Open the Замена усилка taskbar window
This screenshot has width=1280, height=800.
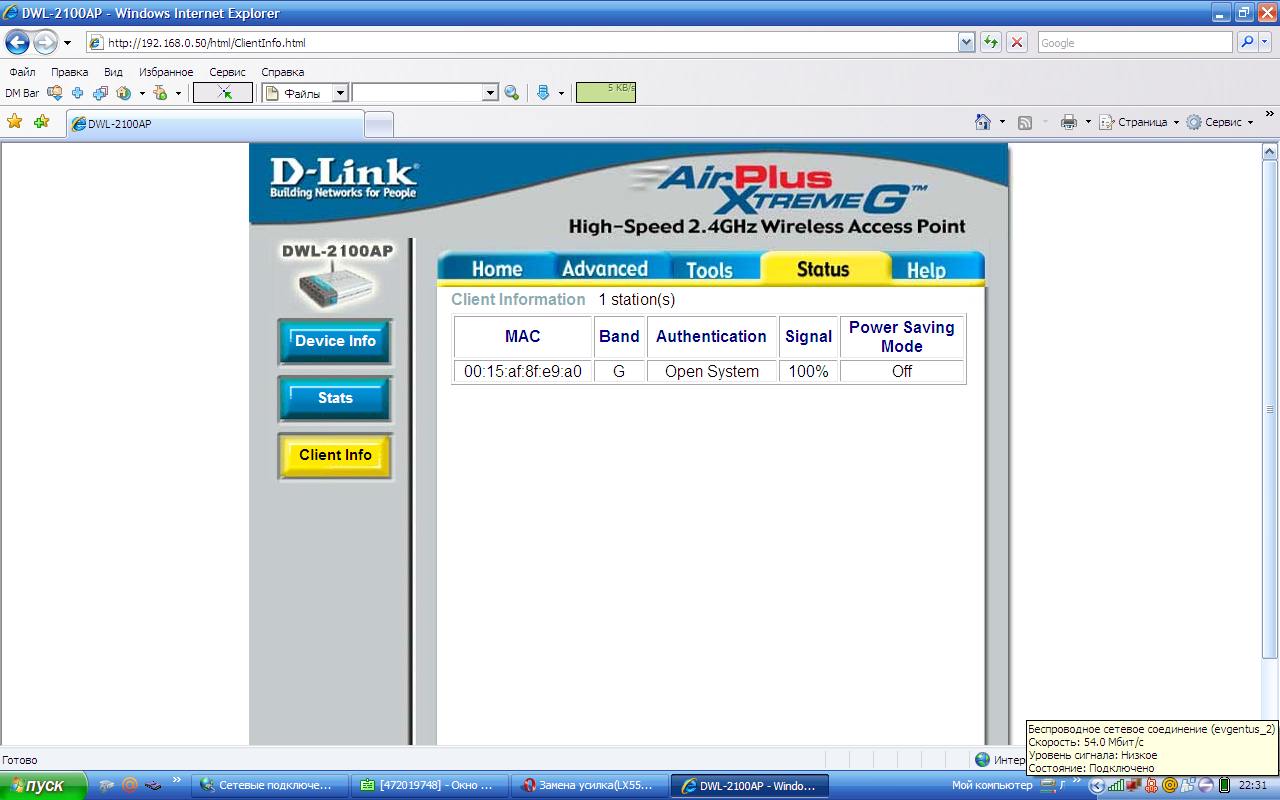[x=592, y=786]
